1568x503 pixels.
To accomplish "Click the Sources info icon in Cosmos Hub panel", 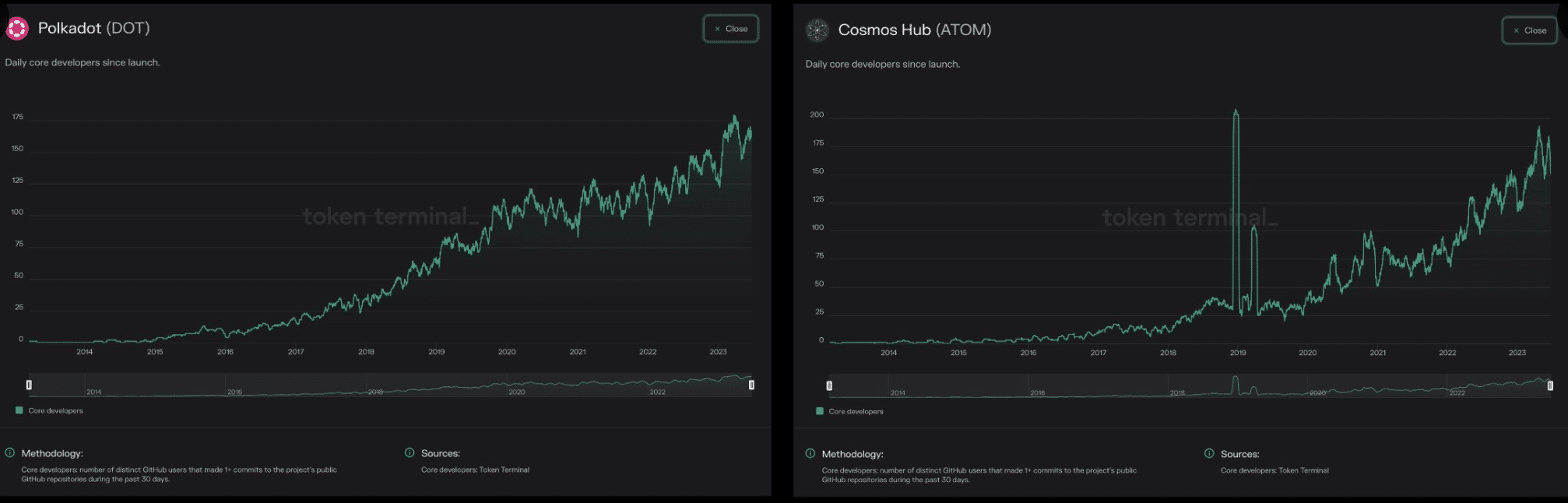I will (x=1209, y=453).
